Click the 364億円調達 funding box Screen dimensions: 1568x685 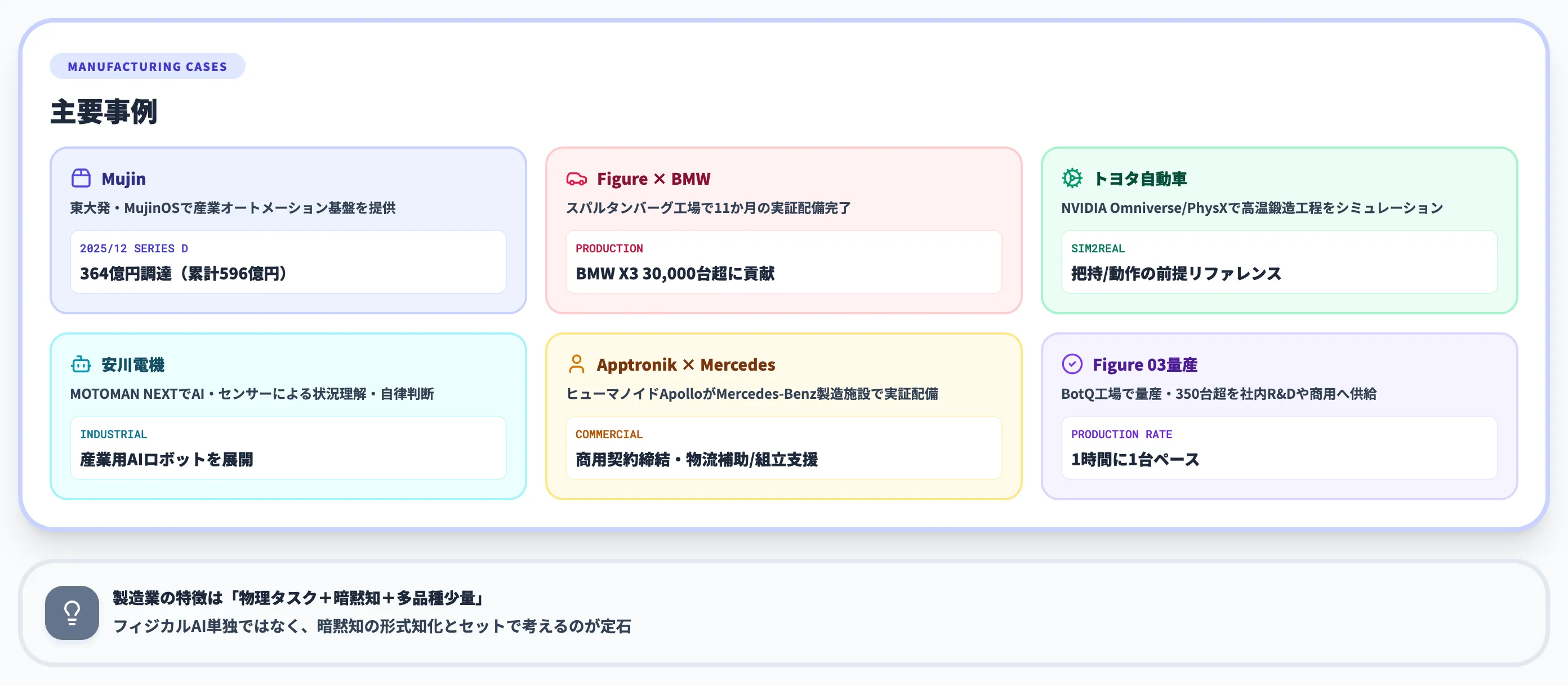pos(288,262)
